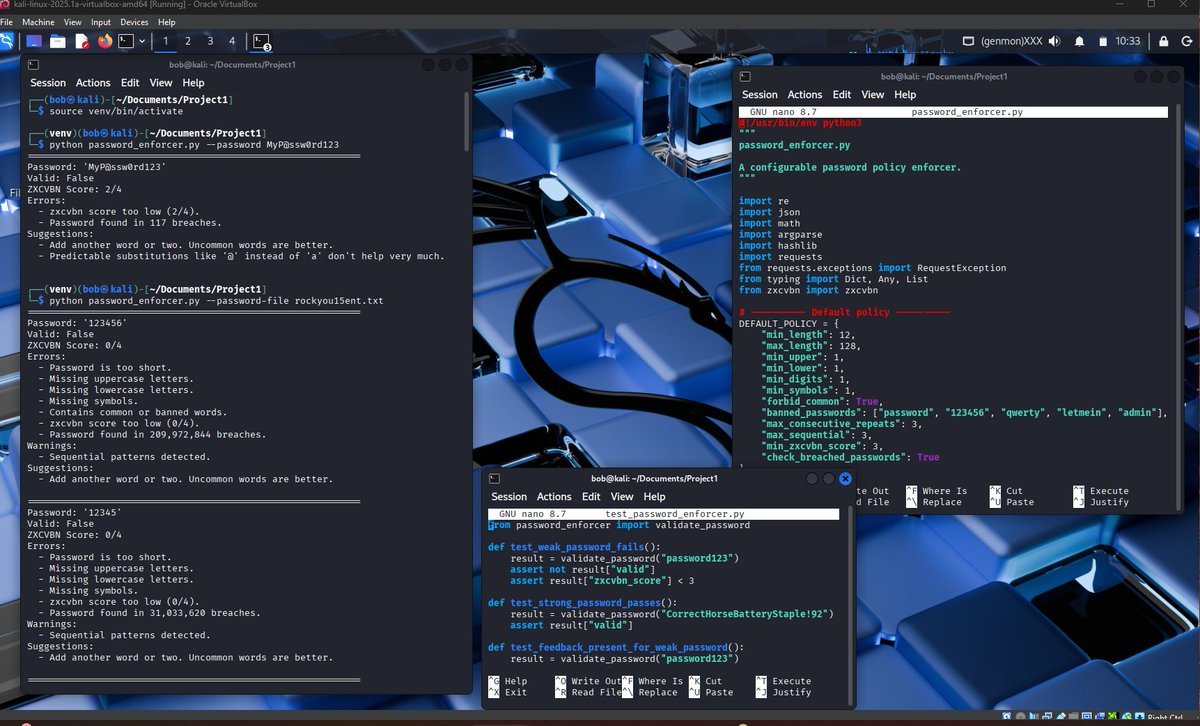Open Session menu in password_enforcer.py terminal

(760, 95)
